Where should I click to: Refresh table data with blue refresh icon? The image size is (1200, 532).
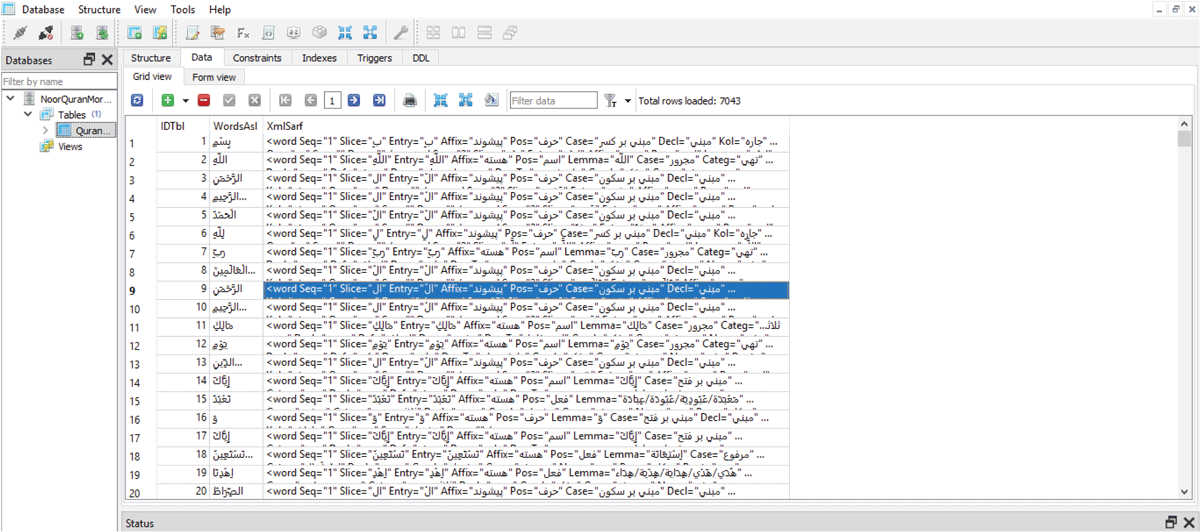click(x=137, y=100)
